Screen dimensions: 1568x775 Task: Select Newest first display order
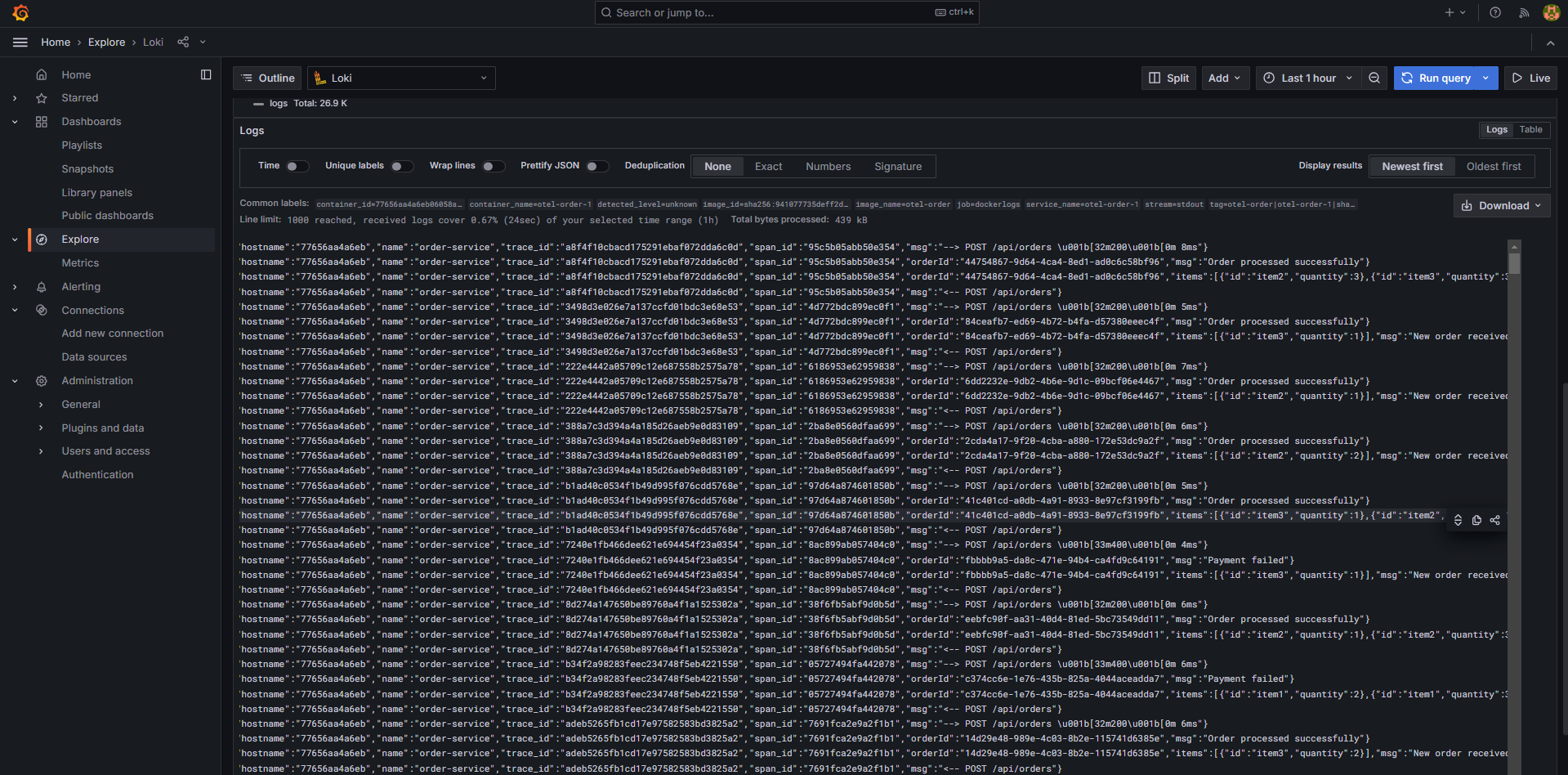pos(1413,167)
